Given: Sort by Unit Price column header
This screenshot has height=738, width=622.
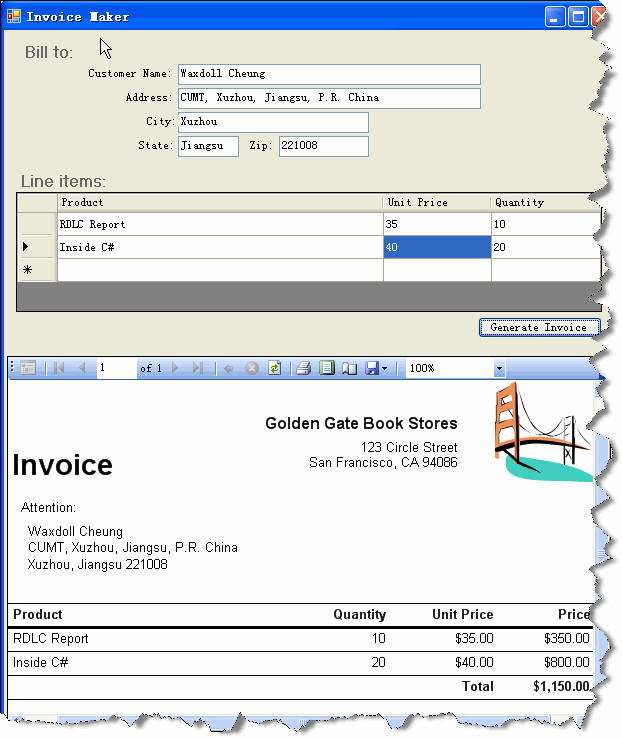Looking at the screenshot, I should [x=437, y=203].
